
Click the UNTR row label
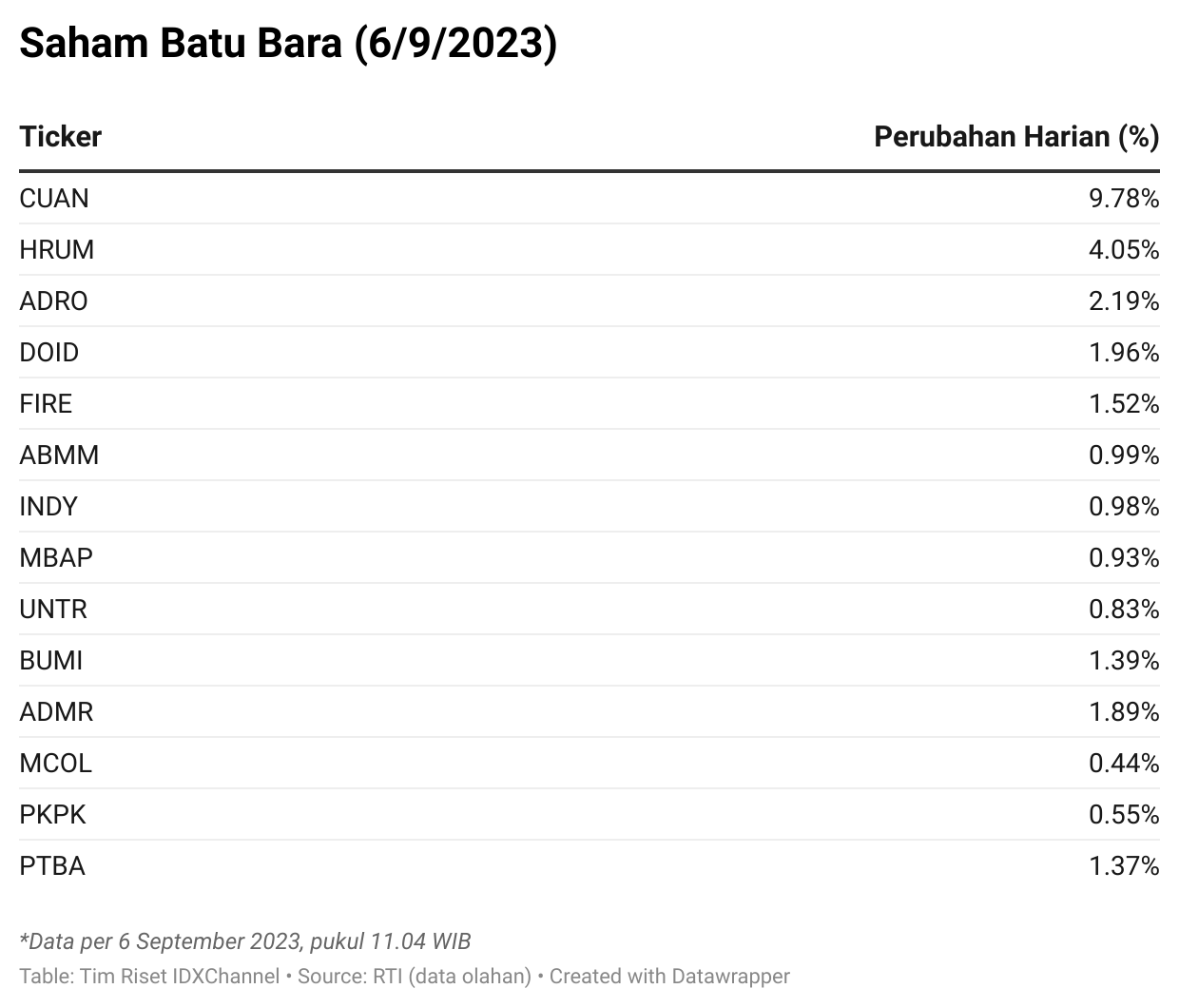coord(53,609)
